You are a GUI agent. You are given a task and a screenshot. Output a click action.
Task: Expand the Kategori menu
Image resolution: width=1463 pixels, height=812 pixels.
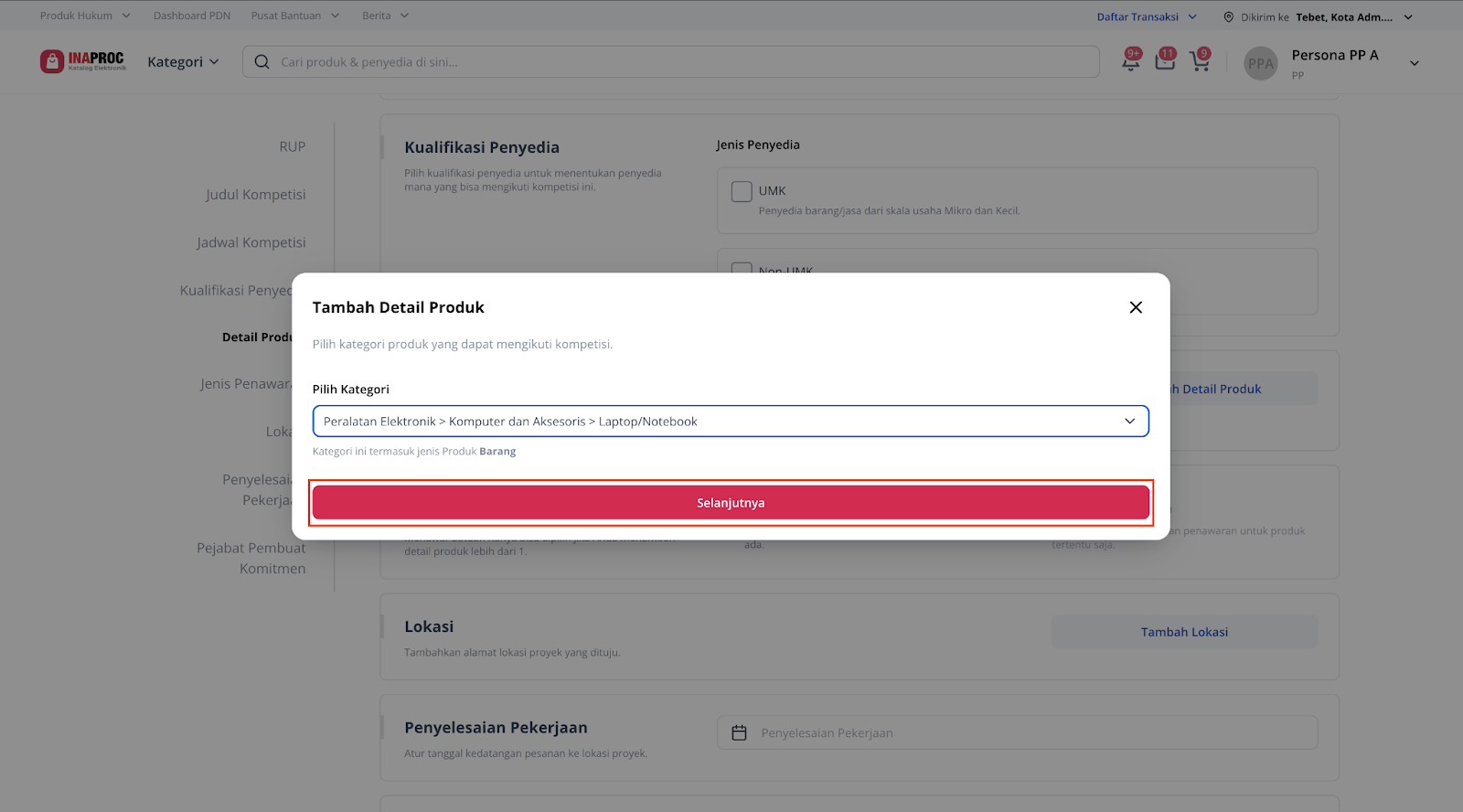[183, 62]
